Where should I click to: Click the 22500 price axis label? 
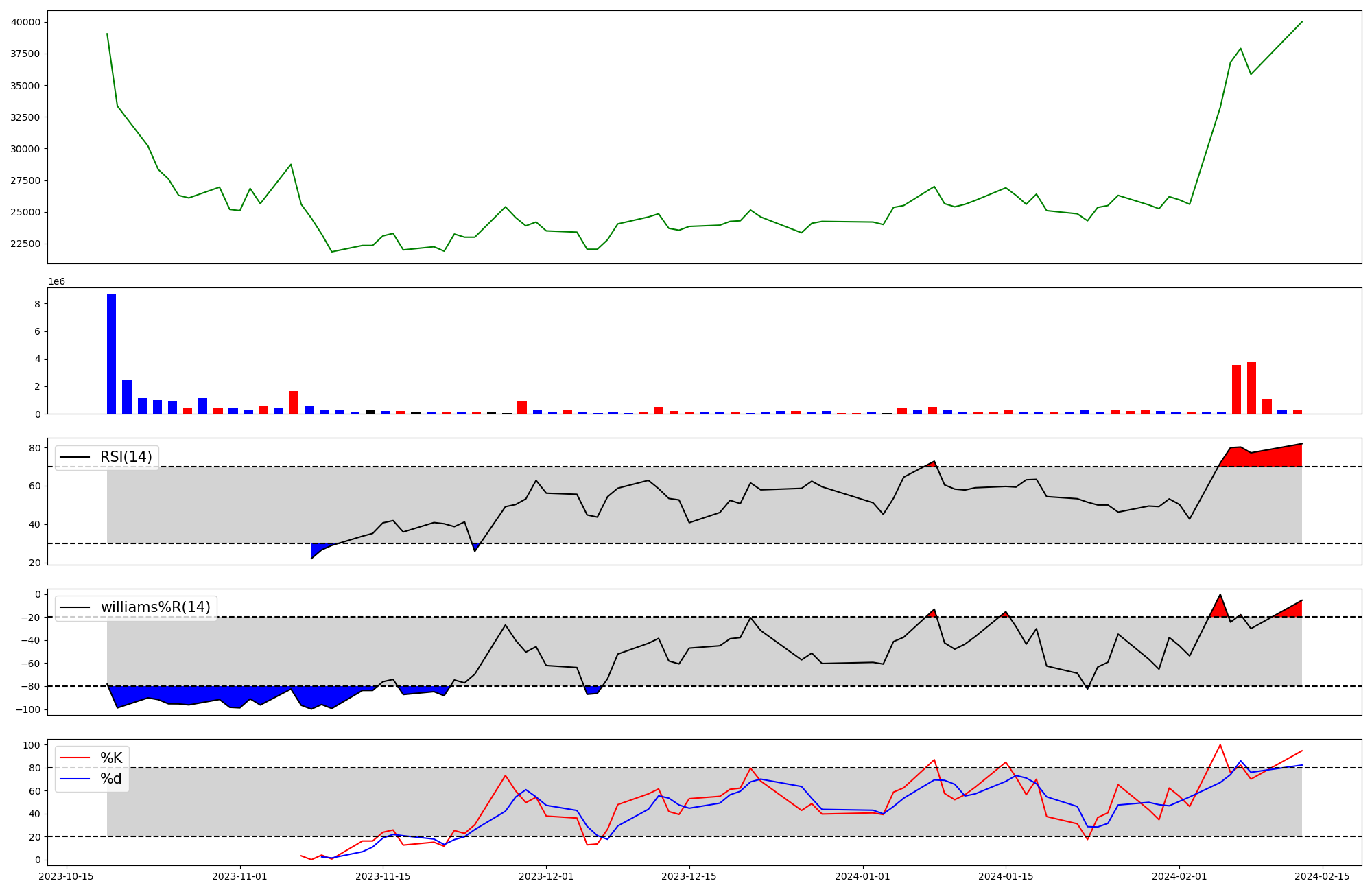25,244
